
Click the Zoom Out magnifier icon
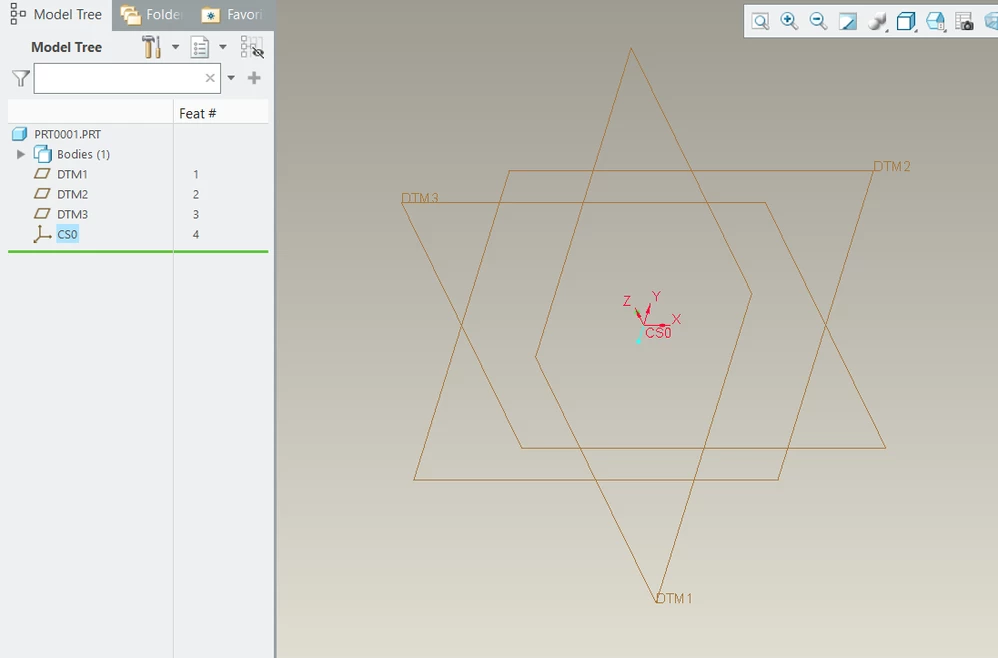pyautogui.click(x=819, y=22)
